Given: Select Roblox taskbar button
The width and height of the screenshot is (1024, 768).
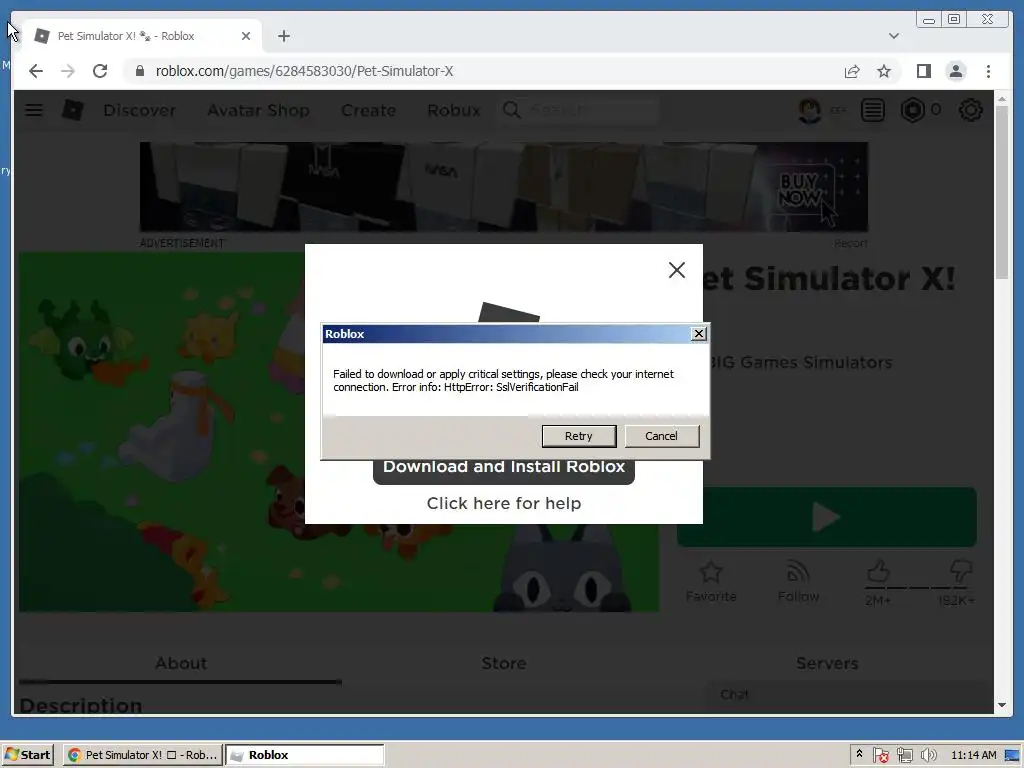Looking at the screenshot, I should 305,755.
